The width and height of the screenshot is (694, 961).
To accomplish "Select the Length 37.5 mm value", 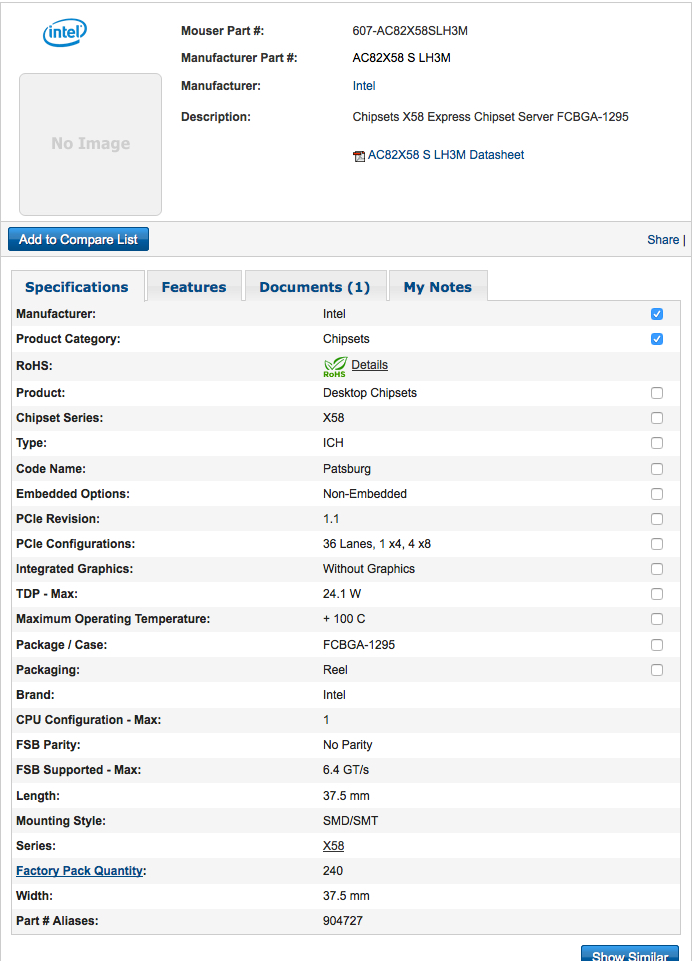I will pyautogui.click(x=346, y=796).
